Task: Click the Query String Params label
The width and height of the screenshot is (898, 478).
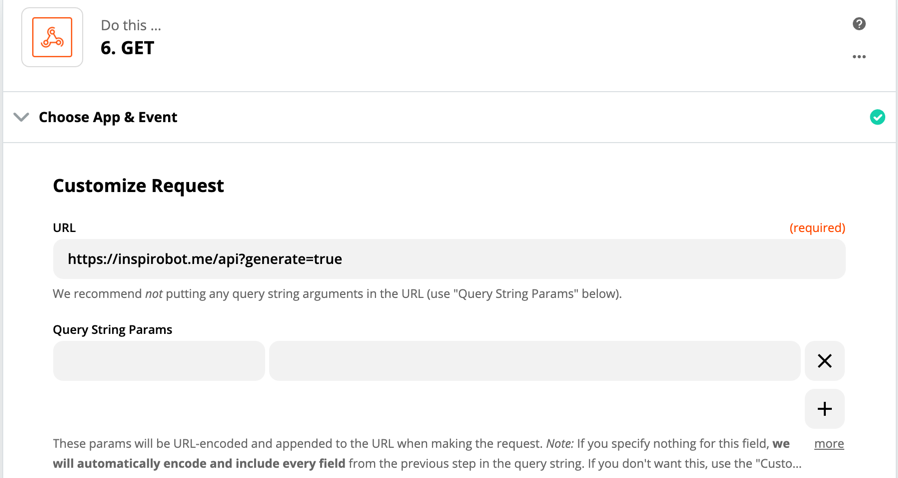Action: 112,330
